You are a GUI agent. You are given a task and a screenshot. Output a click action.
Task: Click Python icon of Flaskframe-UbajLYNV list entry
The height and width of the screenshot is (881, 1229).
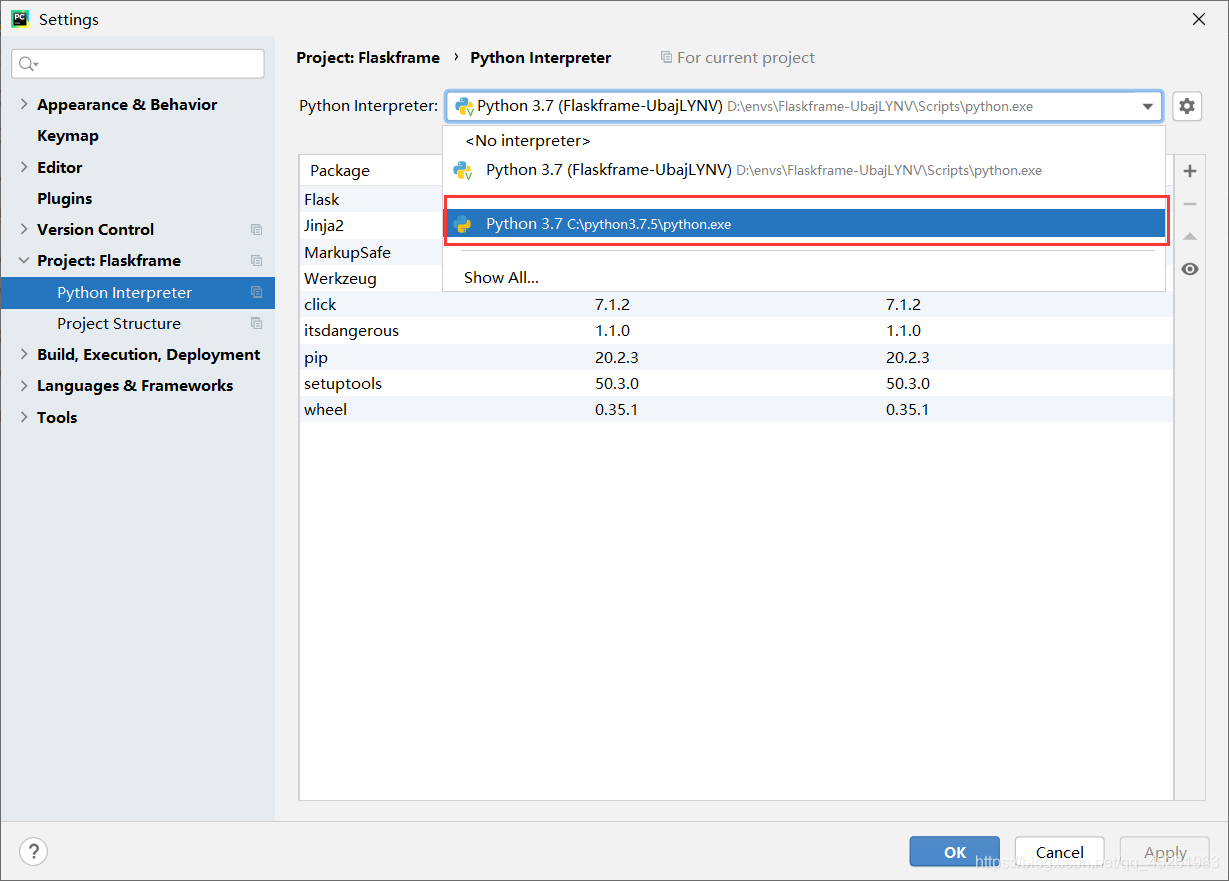point(463,171)
